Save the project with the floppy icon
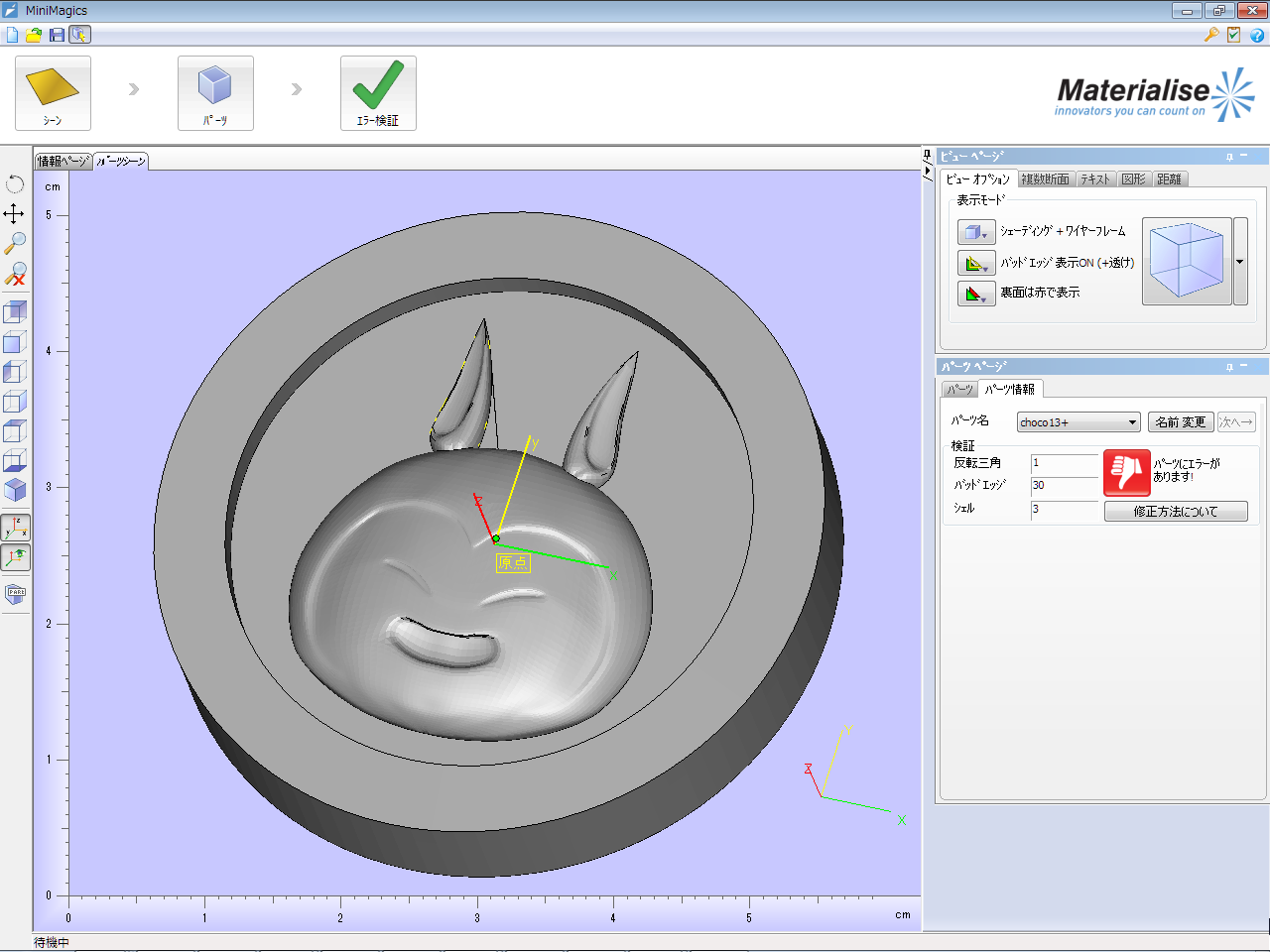 (57, 35)
